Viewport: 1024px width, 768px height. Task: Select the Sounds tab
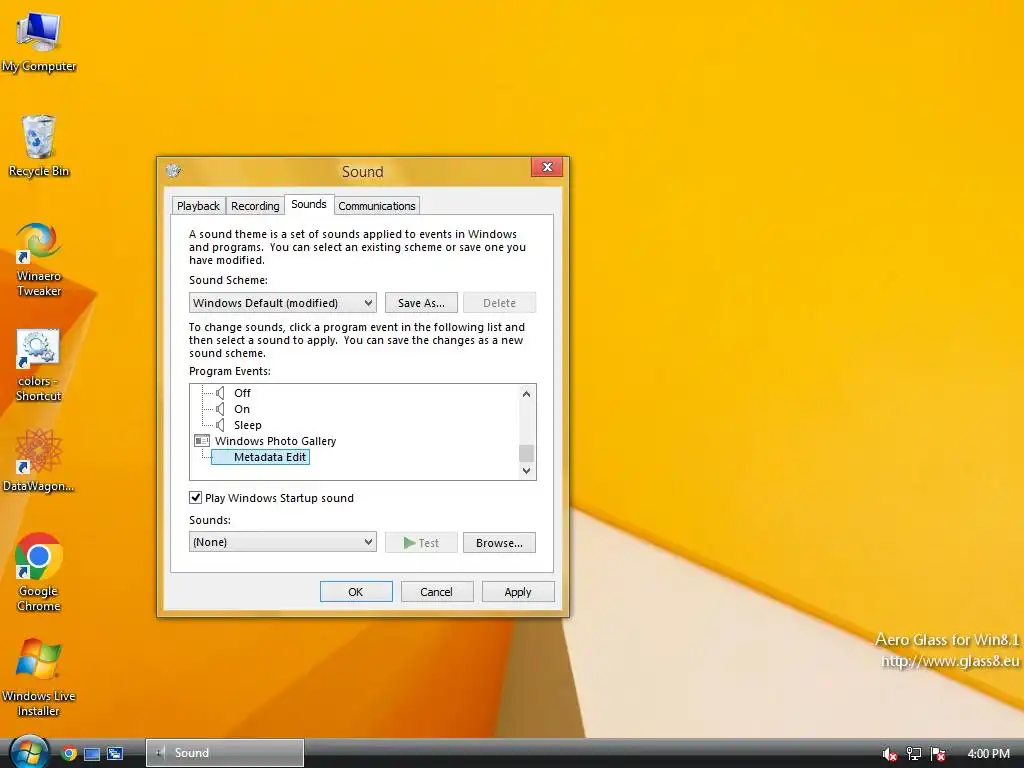[309, 204]
